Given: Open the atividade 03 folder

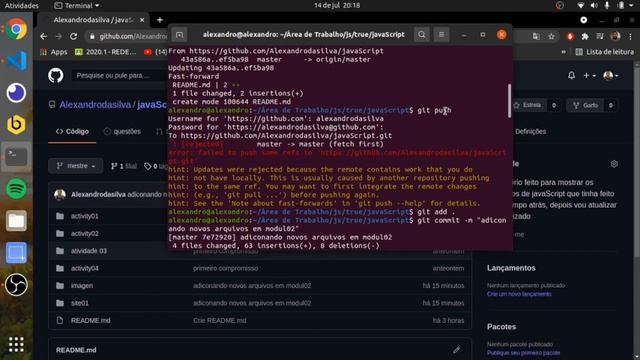Looking at the screenshot, I should [89, 251].
